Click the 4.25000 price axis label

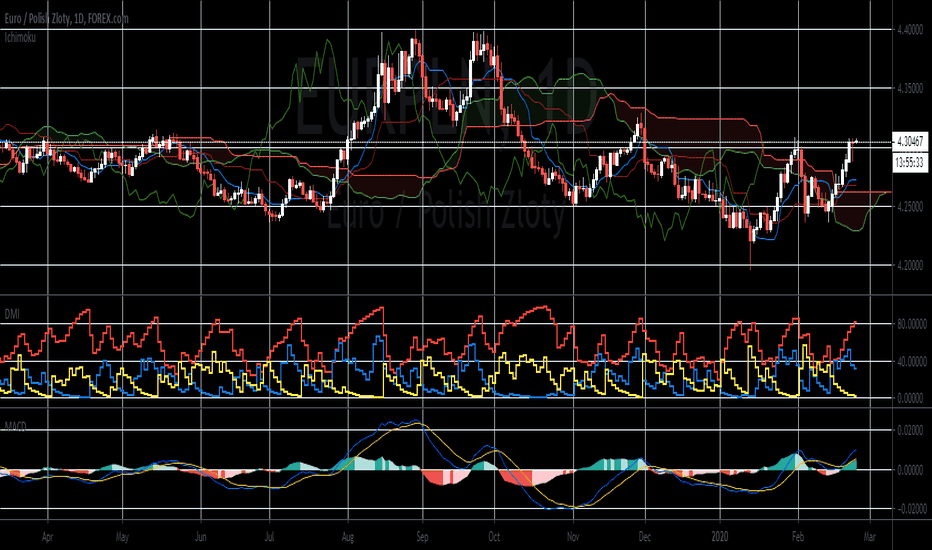[x=911, y=206]
